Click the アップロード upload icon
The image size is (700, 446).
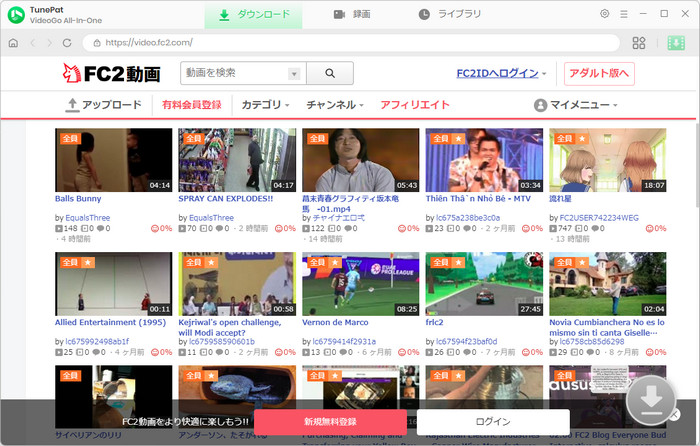71,105
